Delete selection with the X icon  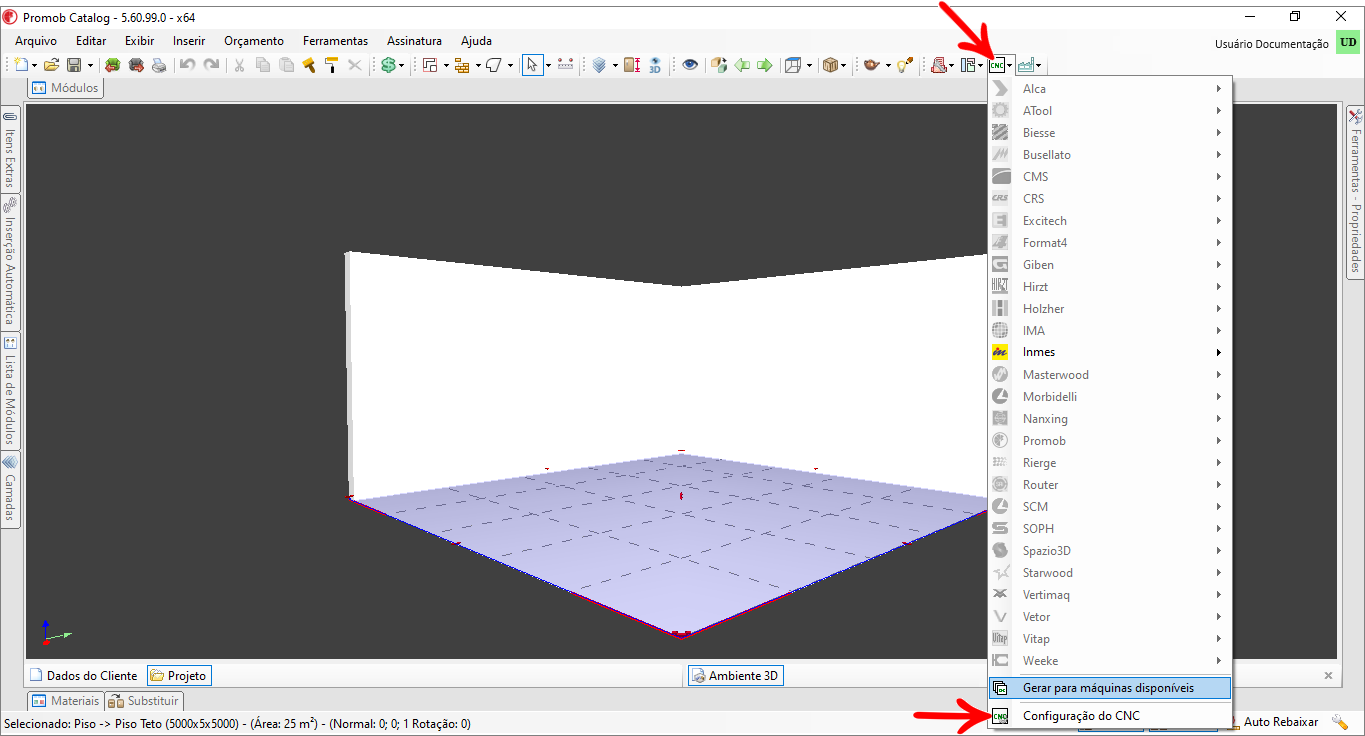click(x=355, y=65)
